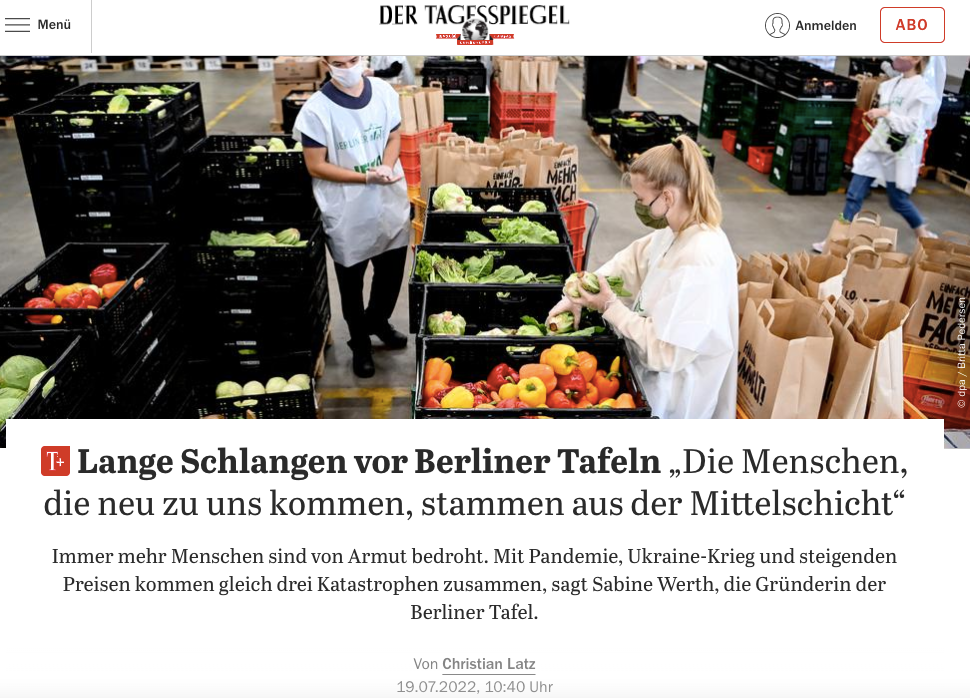Viewport: 970px width, 698px height.
Task: Select the teaser paragraph about Armut
Action: (x=474, y=584)
